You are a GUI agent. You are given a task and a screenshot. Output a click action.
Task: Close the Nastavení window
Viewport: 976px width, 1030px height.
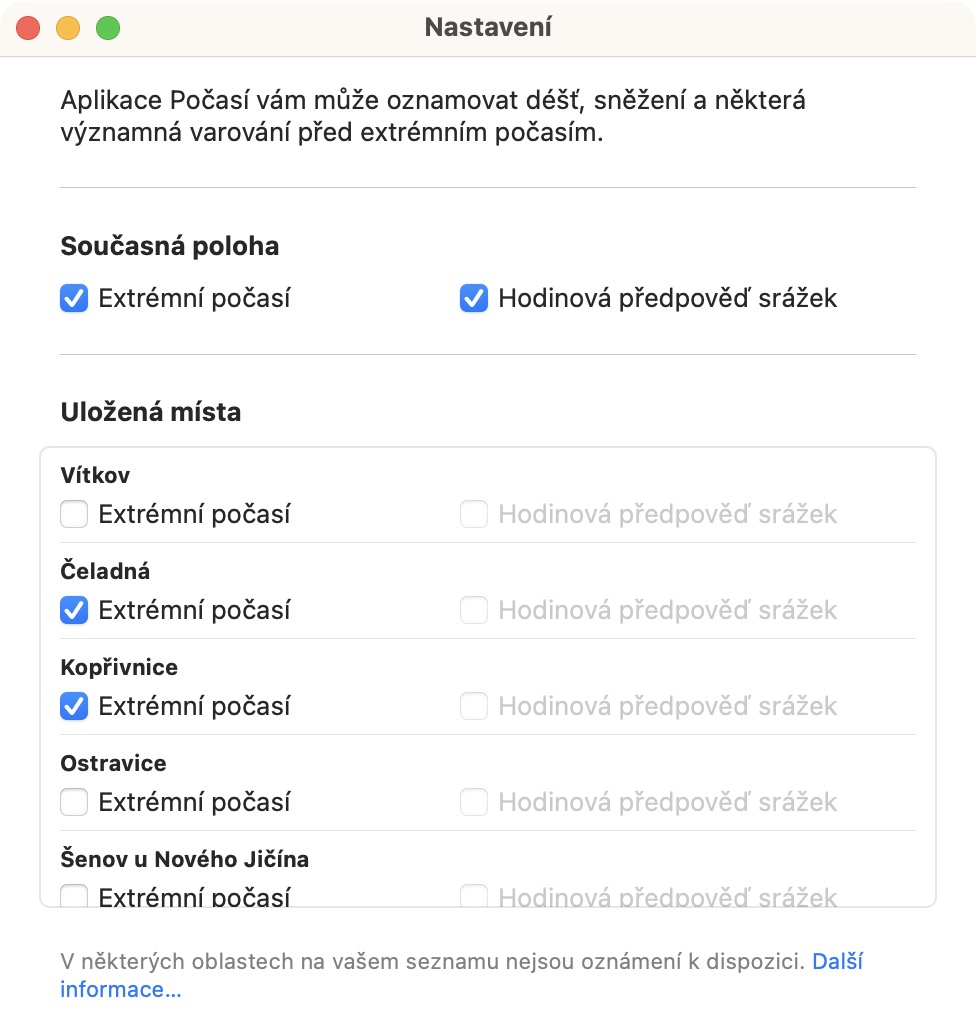(28, 28)
